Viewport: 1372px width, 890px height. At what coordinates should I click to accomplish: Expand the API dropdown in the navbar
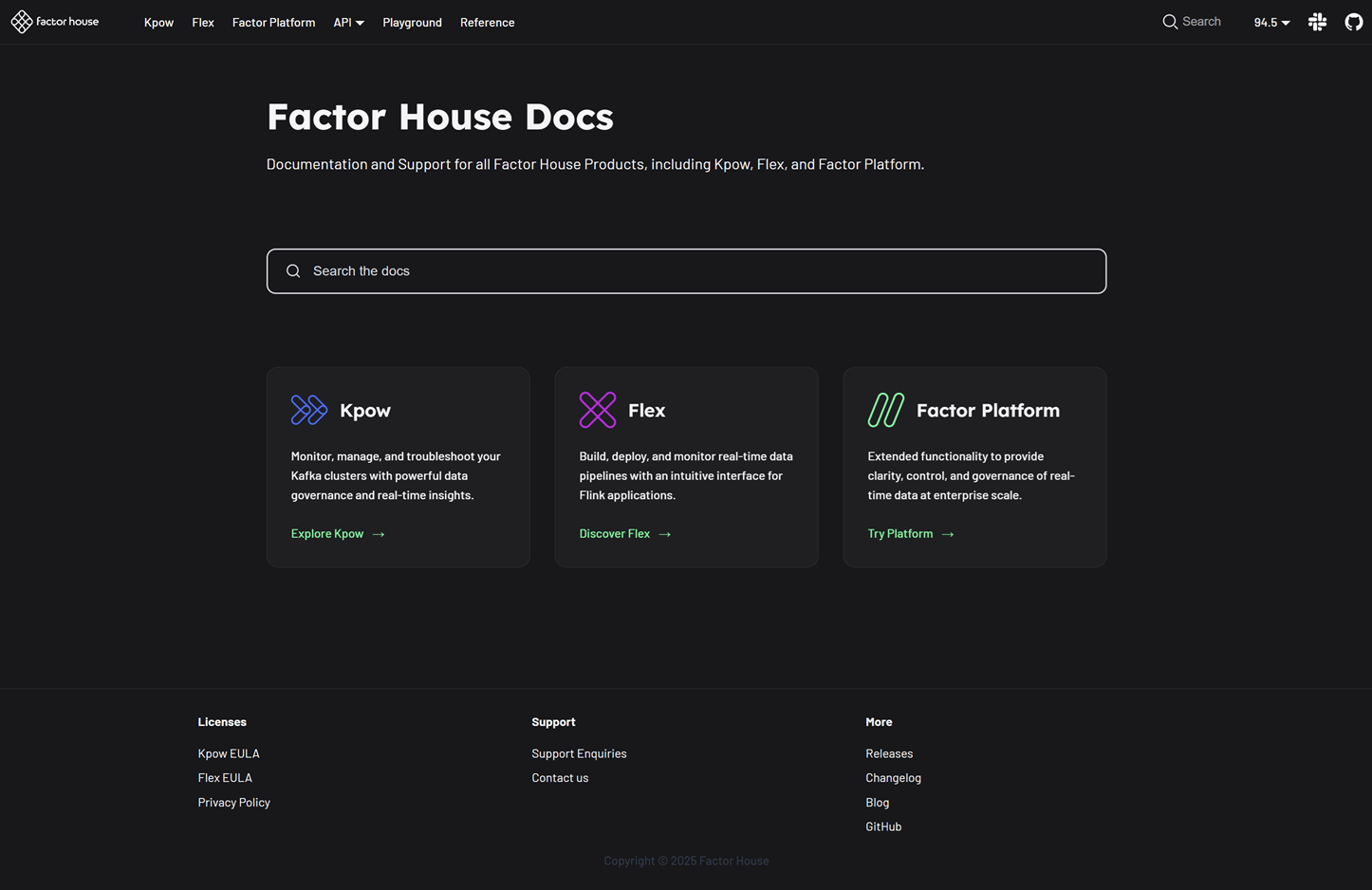[x=348, y=22]
